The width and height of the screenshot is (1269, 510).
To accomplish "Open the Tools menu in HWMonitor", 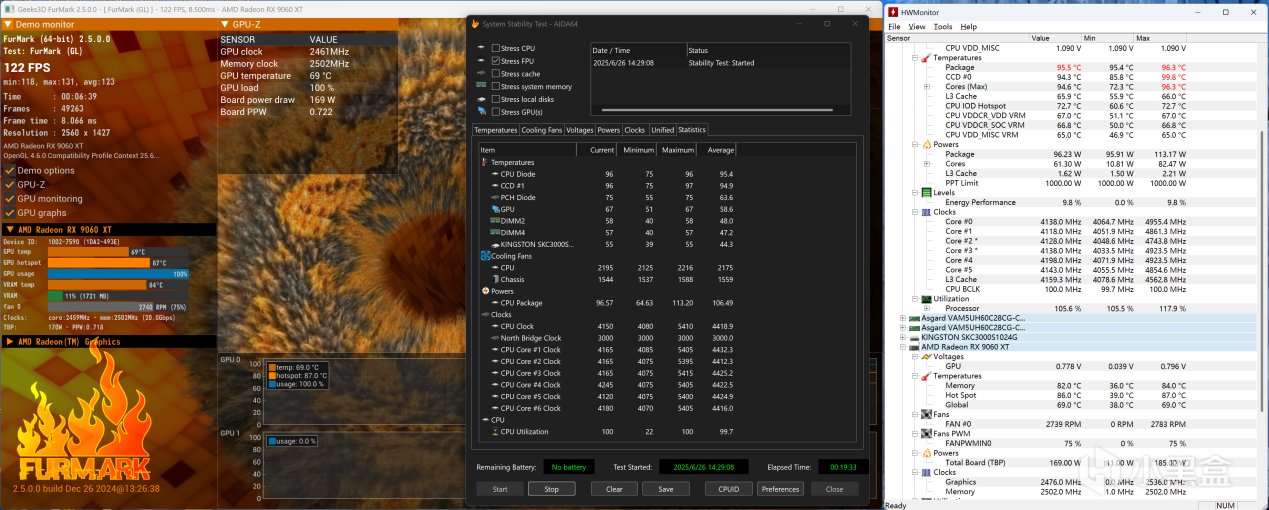I will click(x=942, y=26).
